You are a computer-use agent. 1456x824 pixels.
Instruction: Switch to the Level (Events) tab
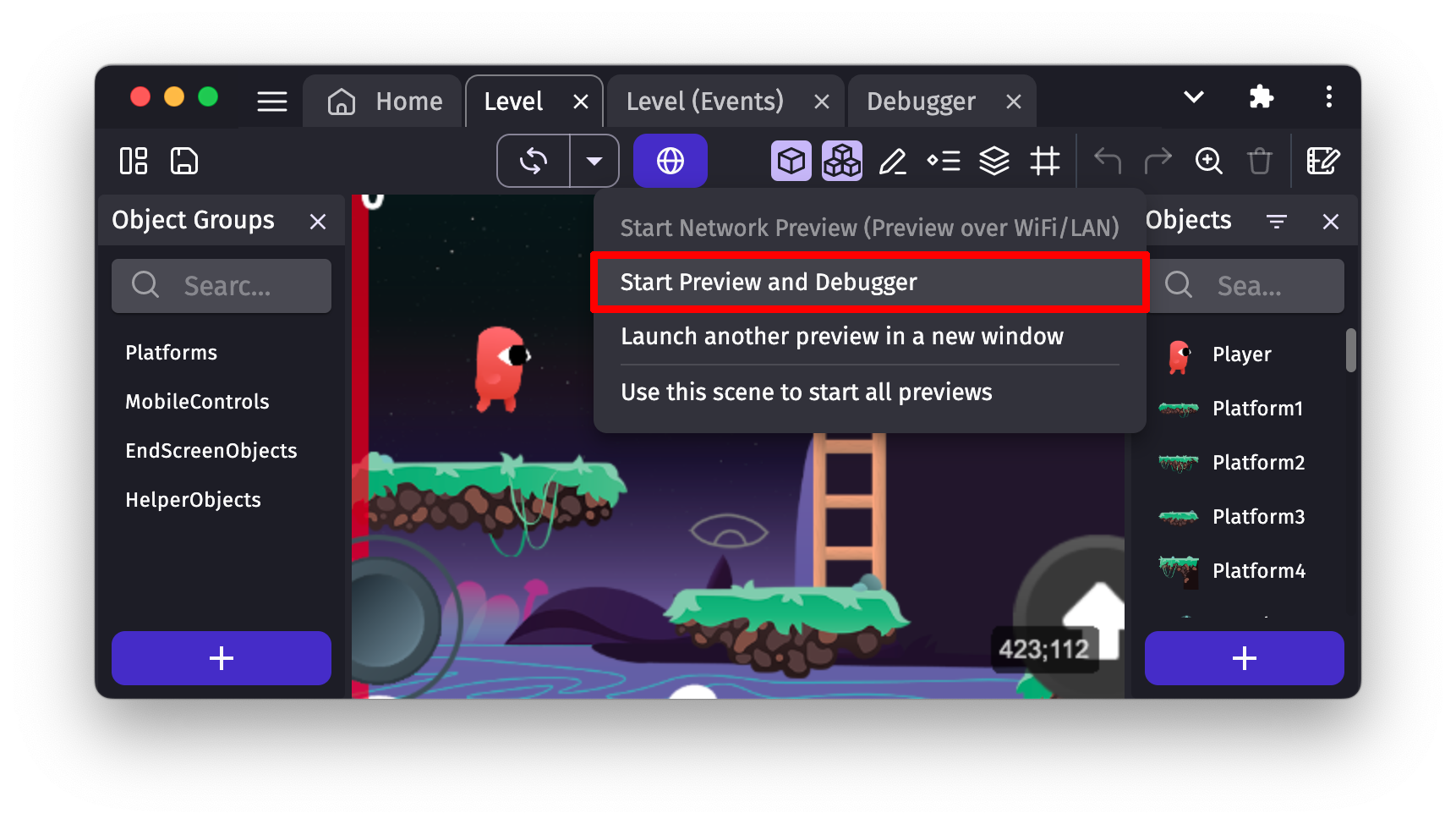pos(704,102)
